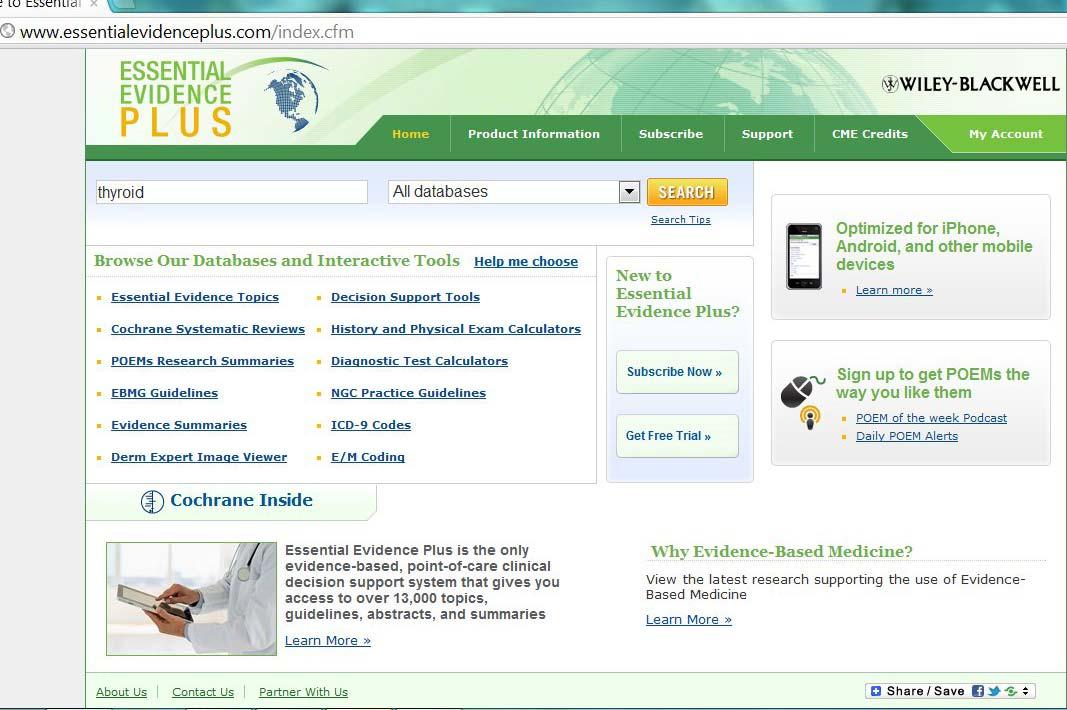The width and height of the screenshot is (1067, 710).
Task: Open NGC Practice Guidelines link
Action: click(408, 393)
